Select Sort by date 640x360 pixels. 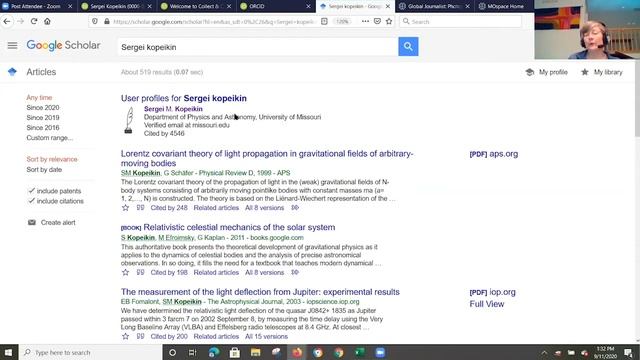[44, 170]
